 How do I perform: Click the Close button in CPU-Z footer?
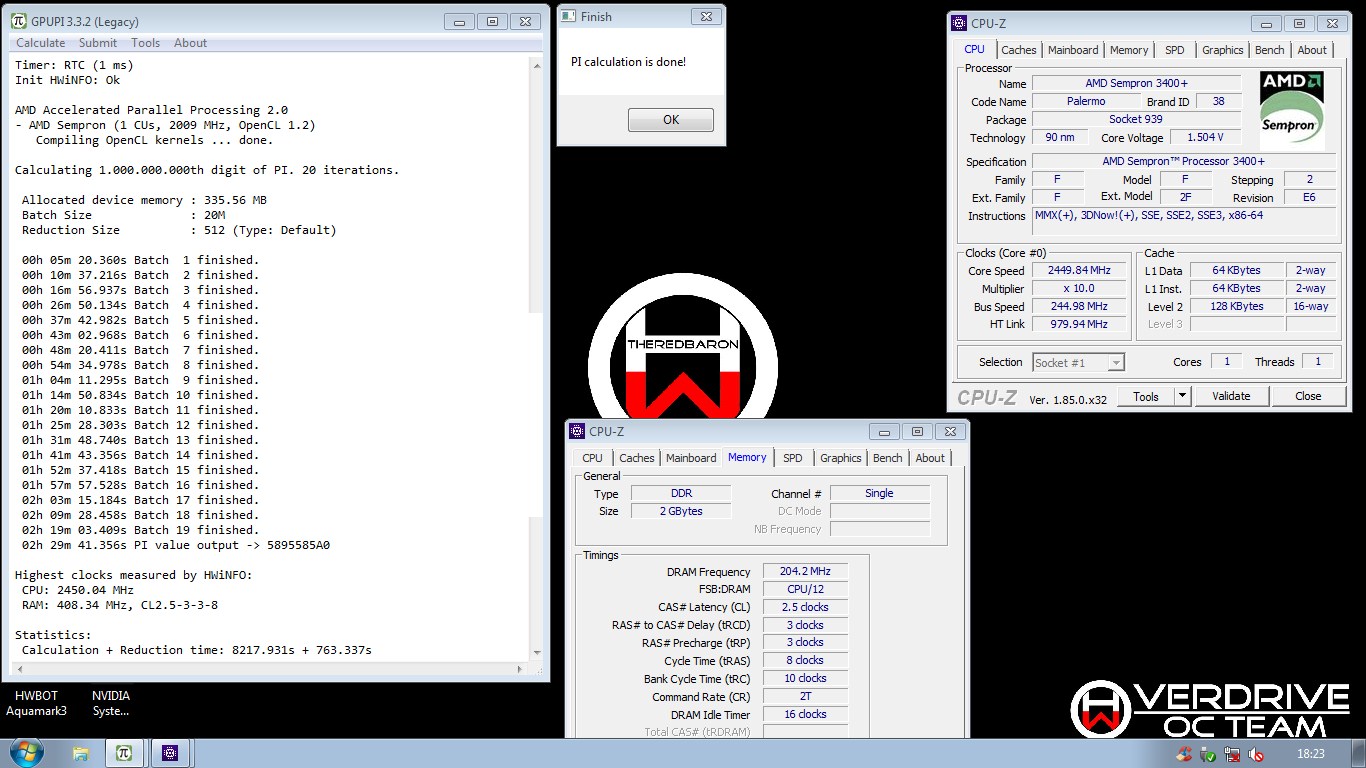click(x=1308, y=396)
